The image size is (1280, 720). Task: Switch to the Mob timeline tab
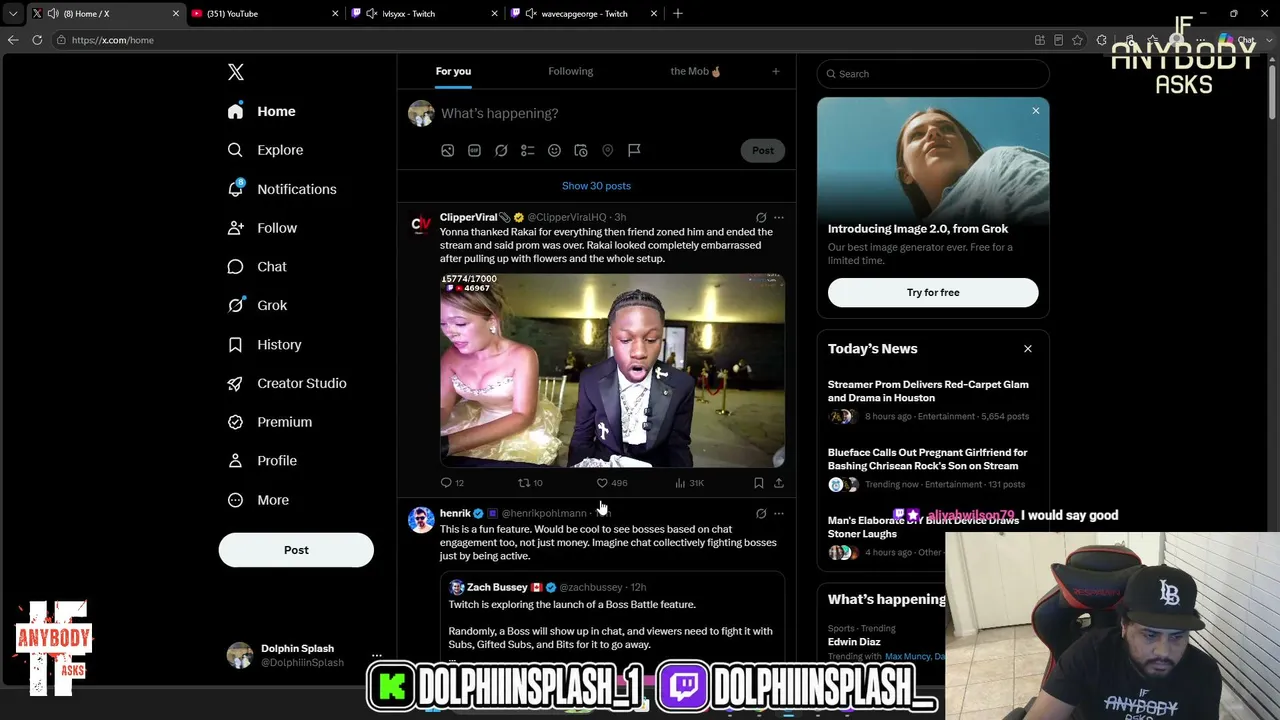tap(696, 71)
